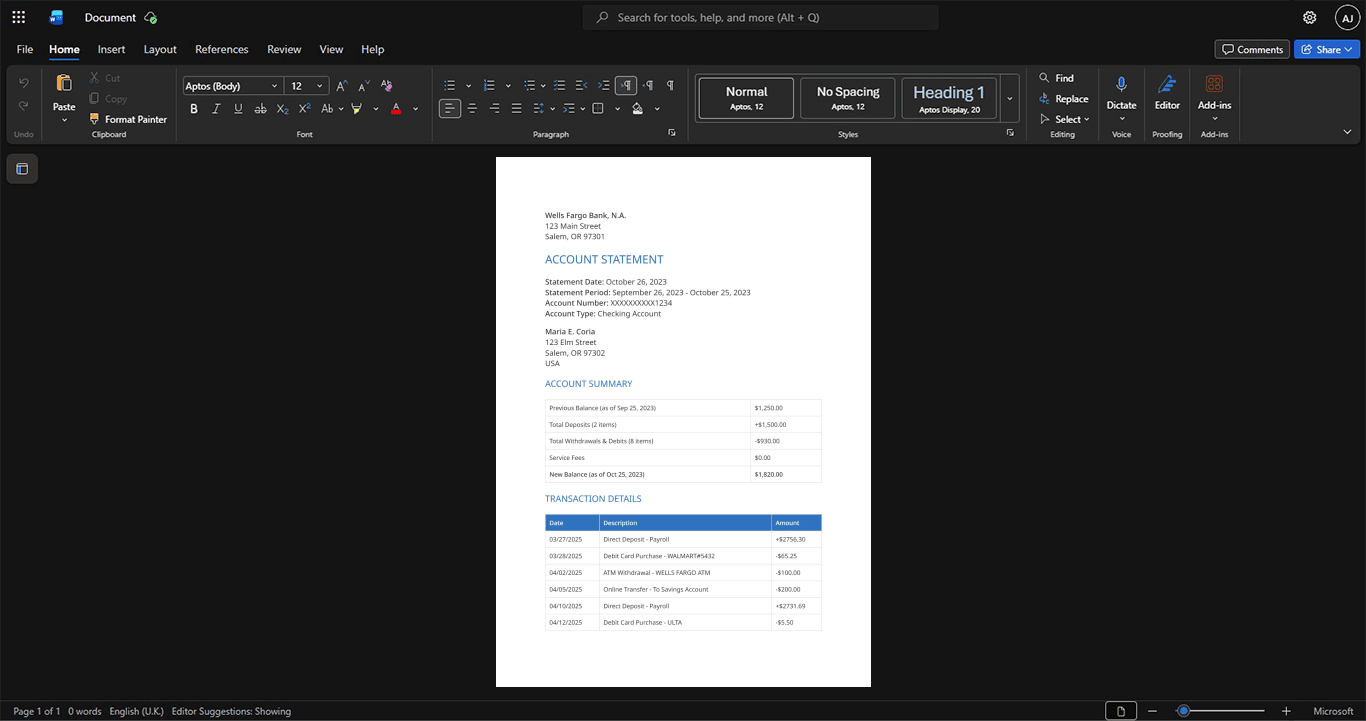This screenshot has height=721, width=1366.
Task: Increase the paragraph indent
Action: [604, 86]
